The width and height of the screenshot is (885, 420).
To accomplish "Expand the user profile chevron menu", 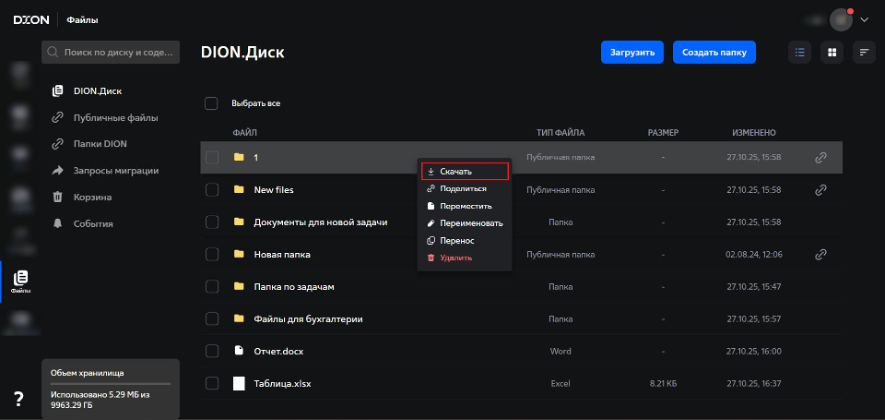I will pos(864,19).
